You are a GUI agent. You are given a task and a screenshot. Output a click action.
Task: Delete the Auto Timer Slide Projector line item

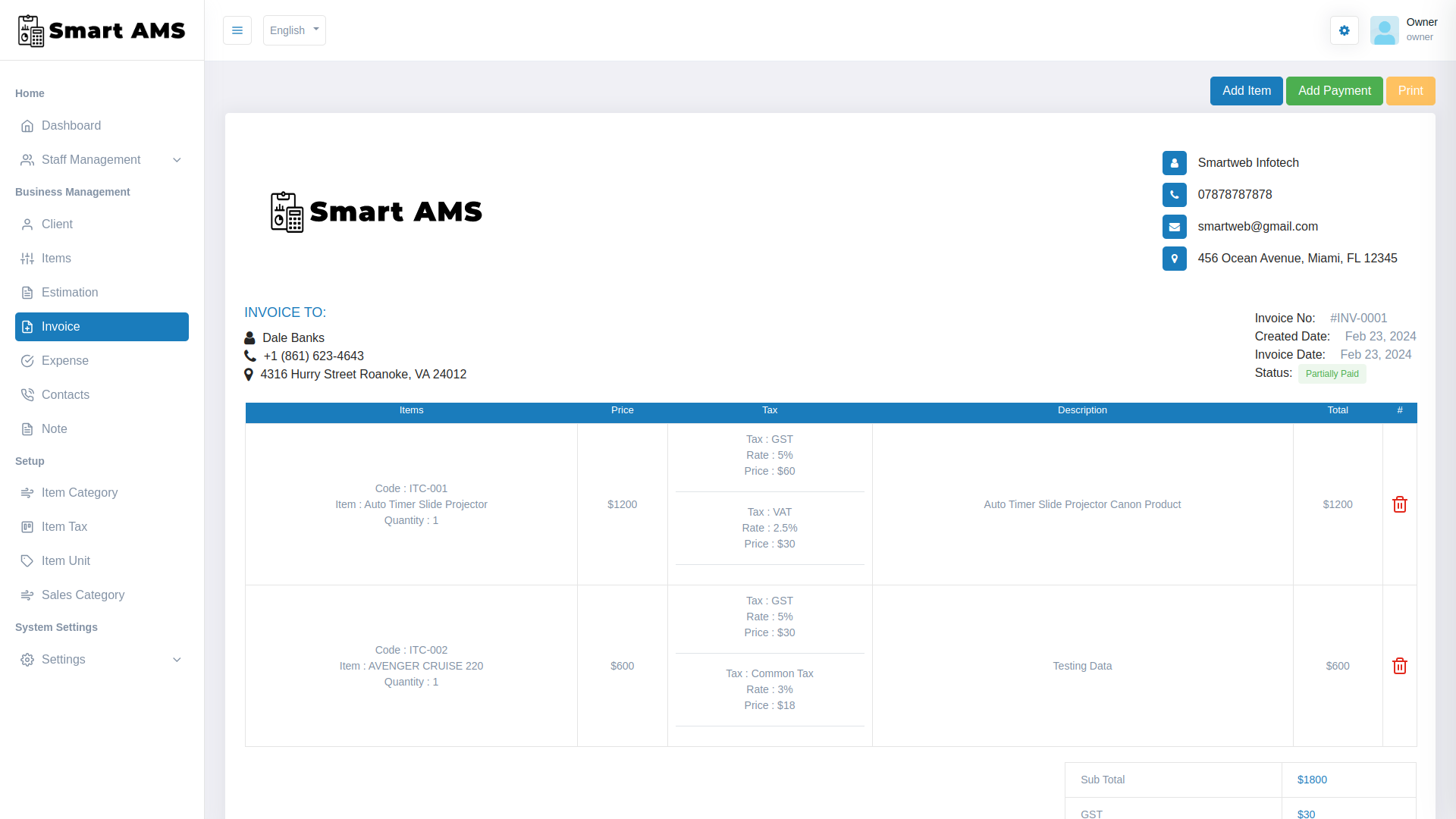click(x=1400, y=504)
